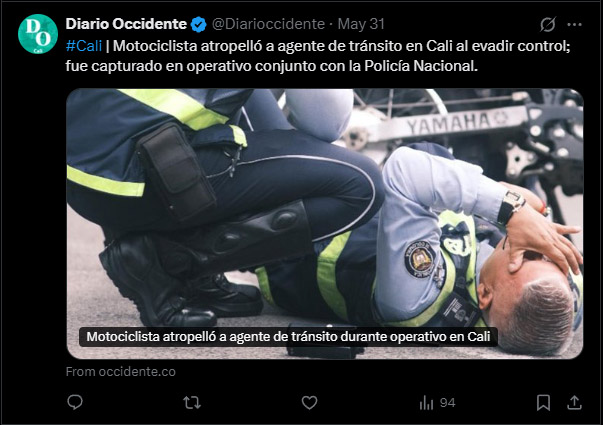Open the Diario Occidente display name

126,24
